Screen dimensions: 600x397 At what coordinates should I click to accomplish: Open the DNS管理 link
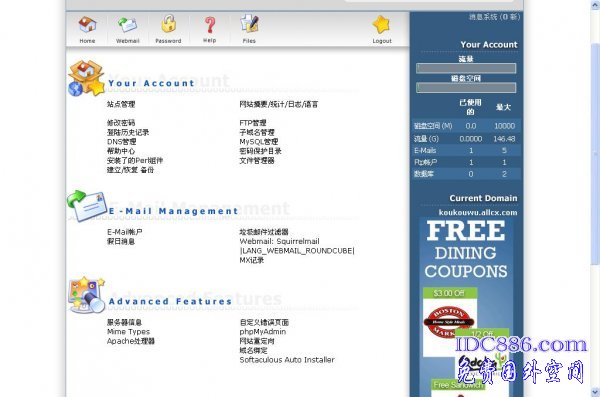[122, 142]
